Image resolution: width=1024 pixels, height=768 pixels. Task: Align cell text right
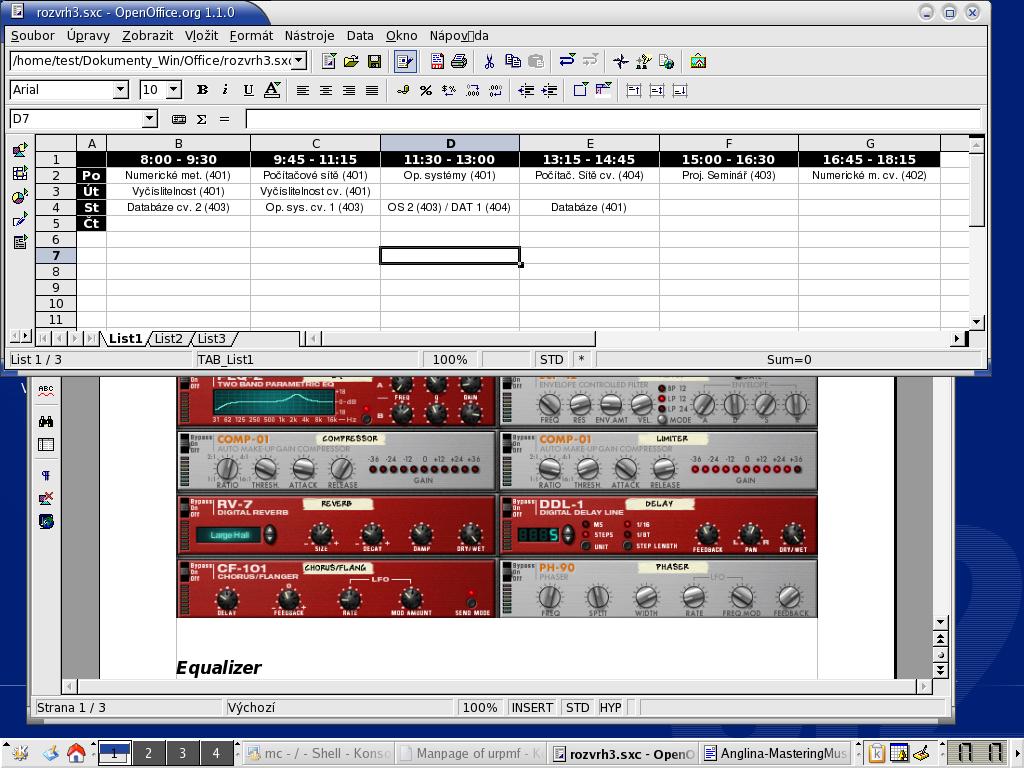coord(349,90)
